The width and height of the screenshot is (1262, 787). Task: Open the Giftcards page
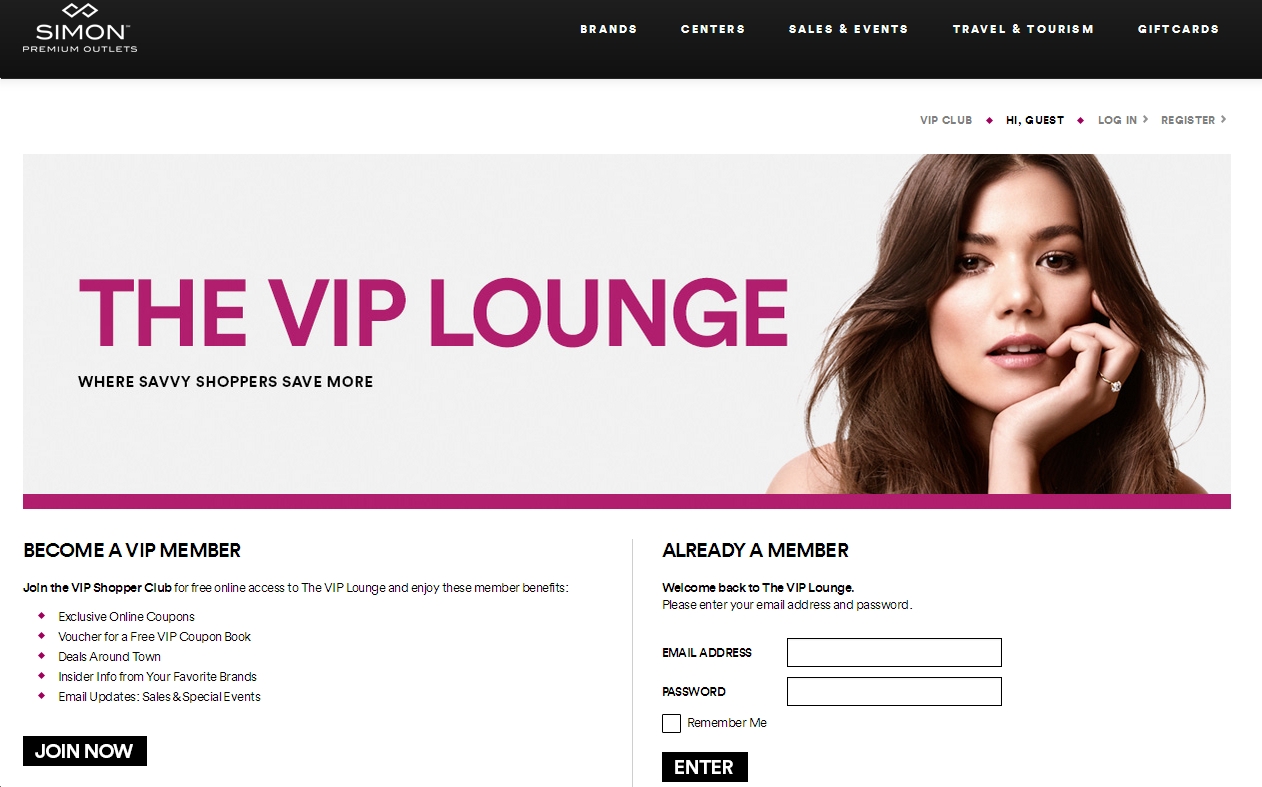tap(1178, 29)
